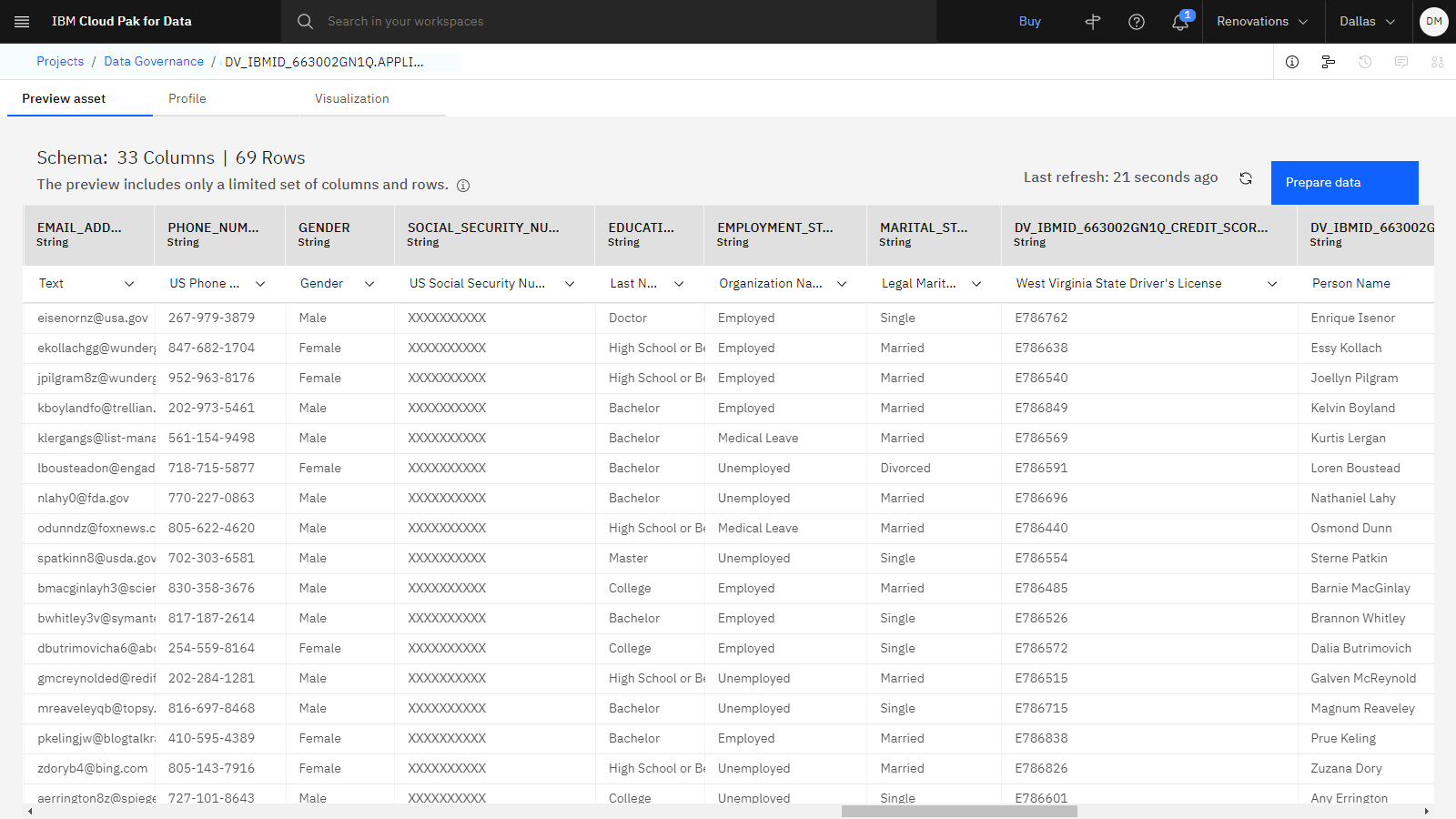Open the comments icon
Viewport: 1456px width, 819px height.
1401,62
